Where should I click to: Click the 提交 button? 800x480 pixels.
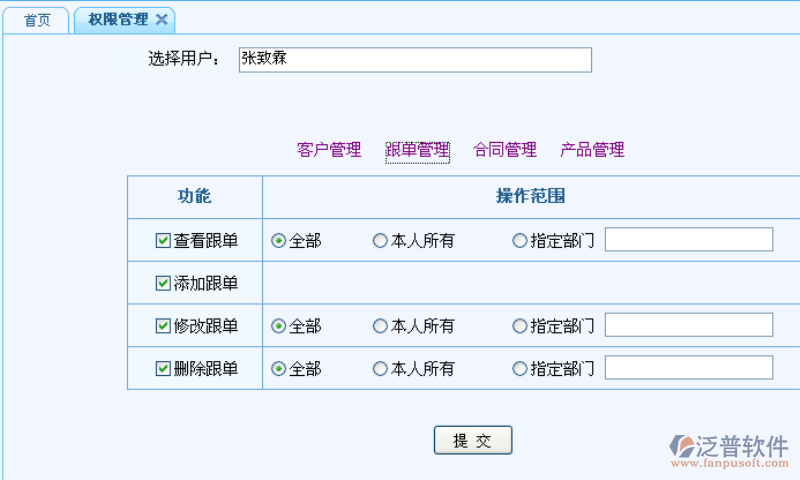coord(473,440)
